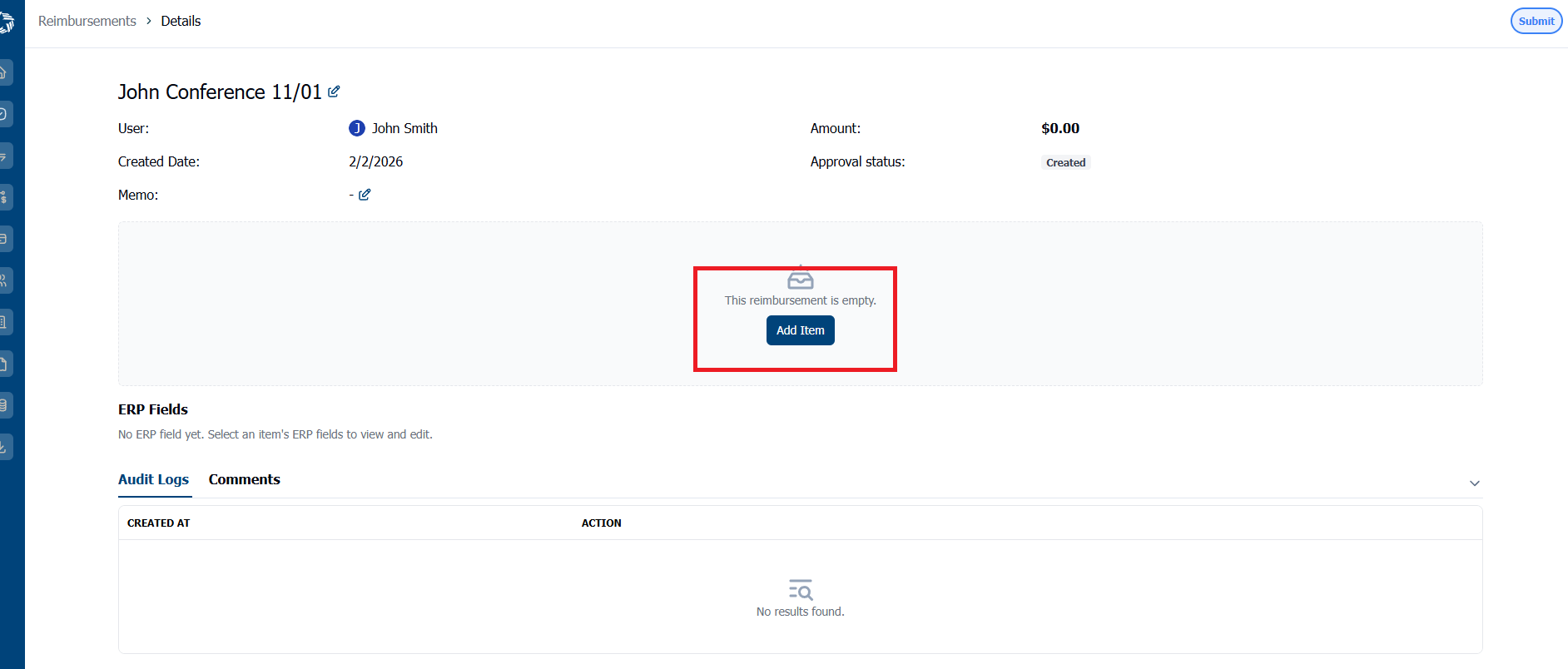Open the building sidebar icon

click(5, 322)
